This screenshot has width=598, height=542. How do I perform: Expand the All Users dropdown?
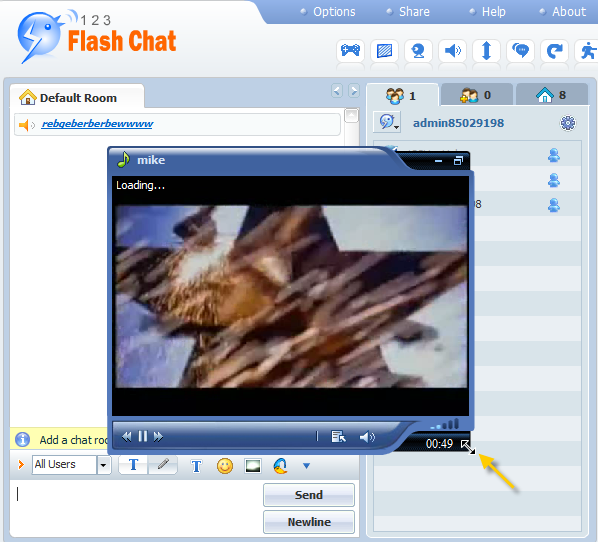click(x=103, y=465)
